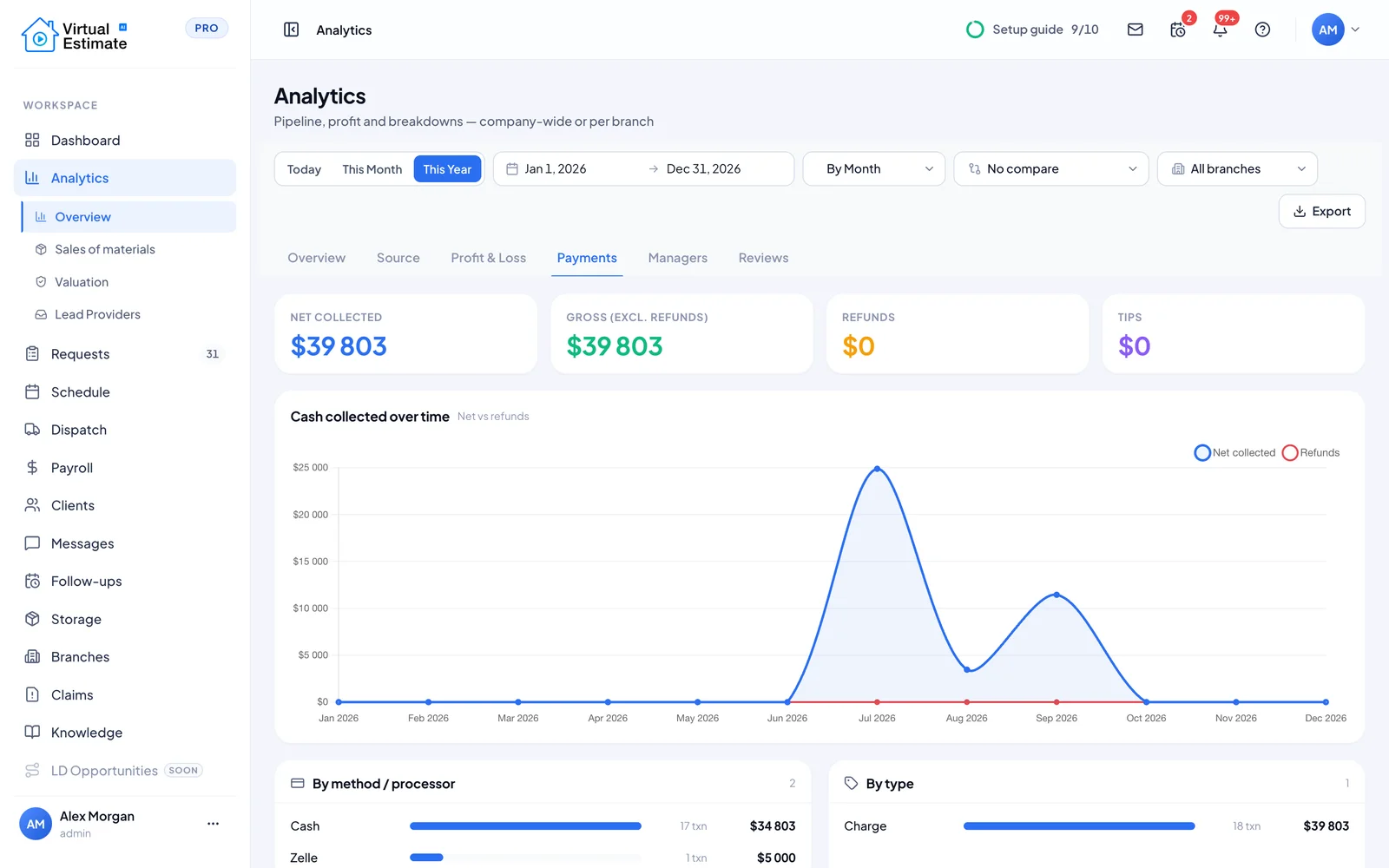Click the Knowledge book icon
The image size is (1389, 868).
pos(32,732)
